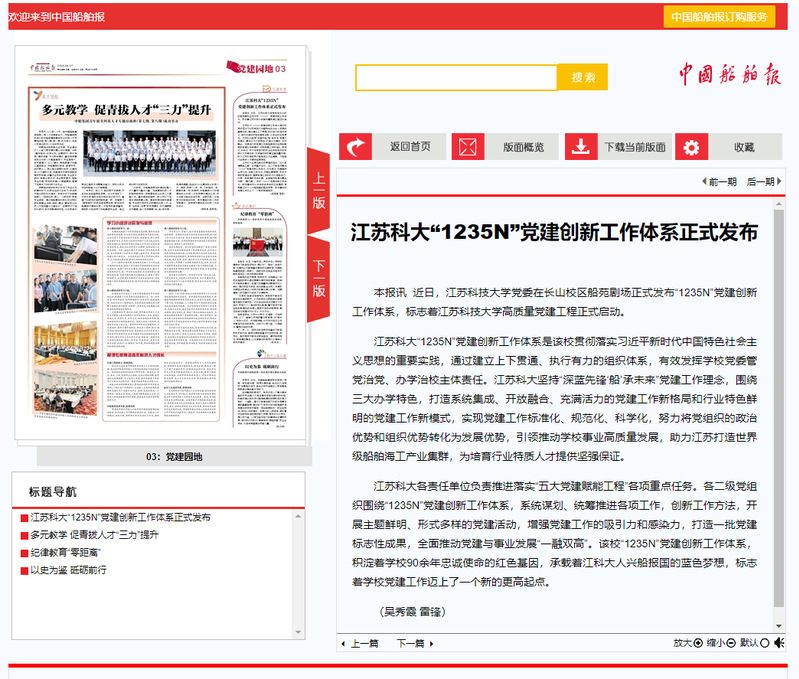This screenshot has height=679, width=799.
Task: Click the download current page icon
Action: 581,147
